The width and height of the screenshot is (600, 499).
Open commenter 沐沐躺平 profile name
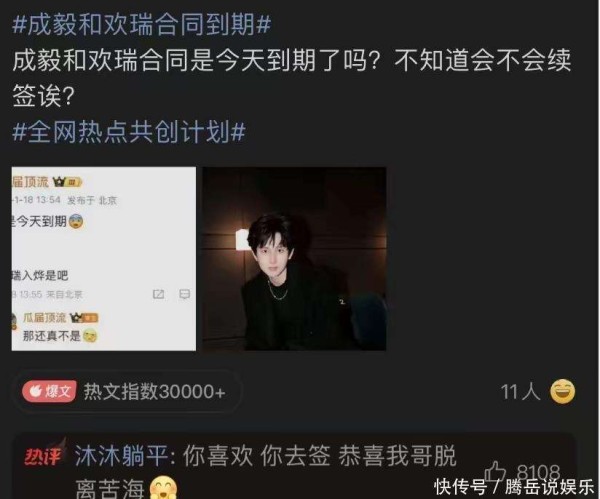tap(122, 456)
